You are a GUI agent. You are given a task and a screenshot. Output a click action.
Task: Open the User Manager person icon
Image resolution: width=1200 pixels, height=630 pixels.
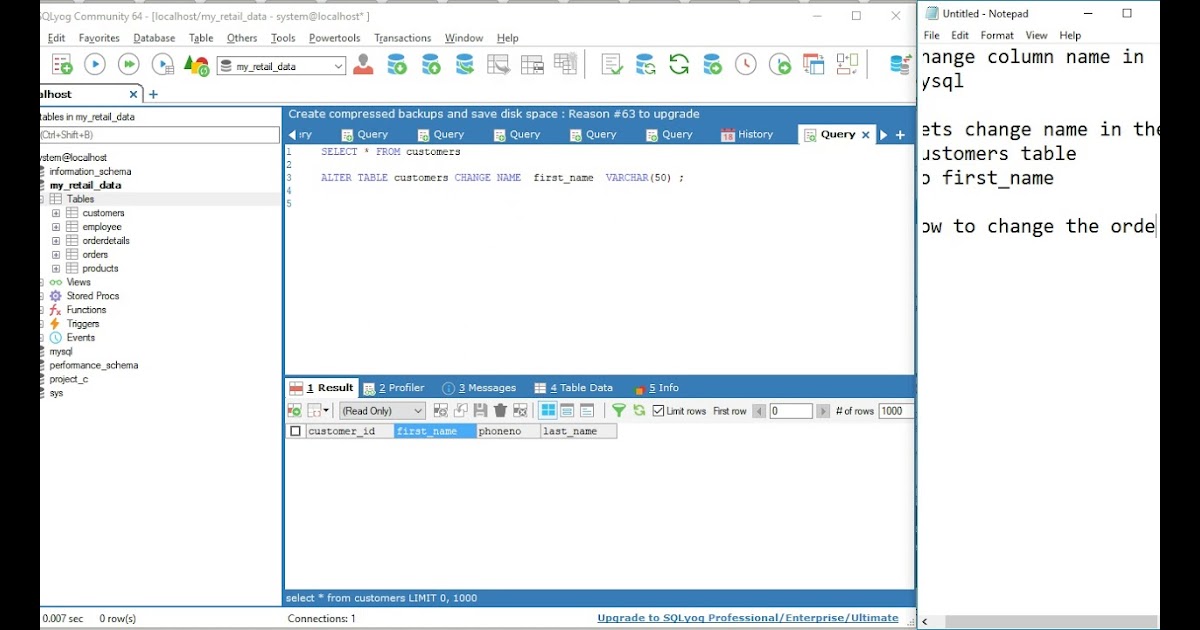(363, 65)
